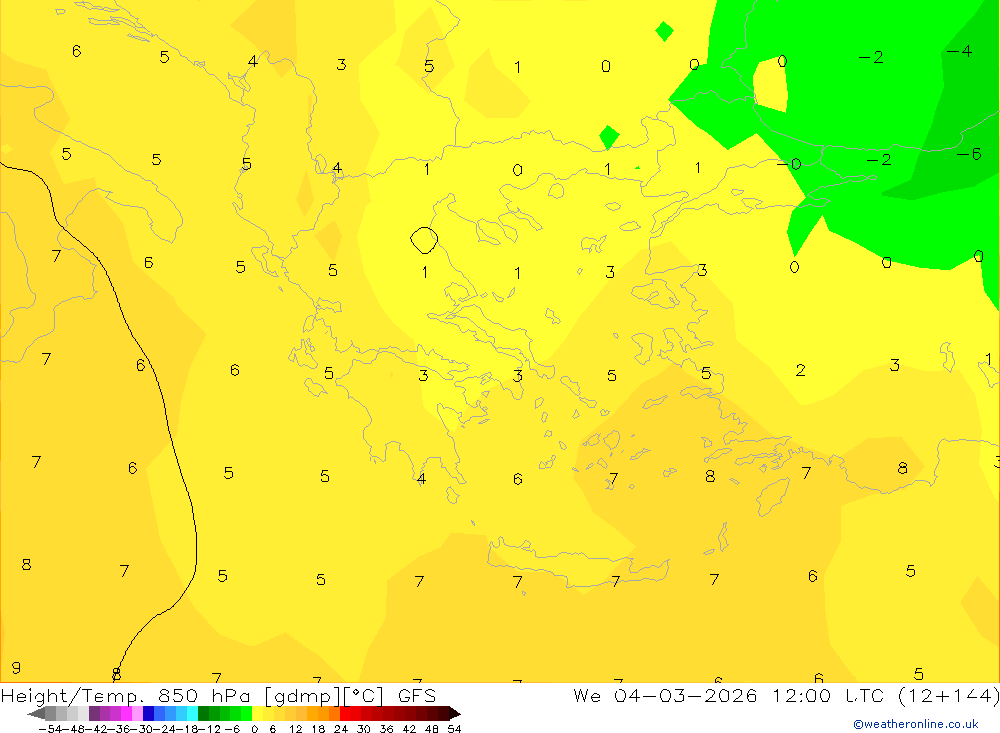Click the '12:00 UTC' time text

(828, 695)
